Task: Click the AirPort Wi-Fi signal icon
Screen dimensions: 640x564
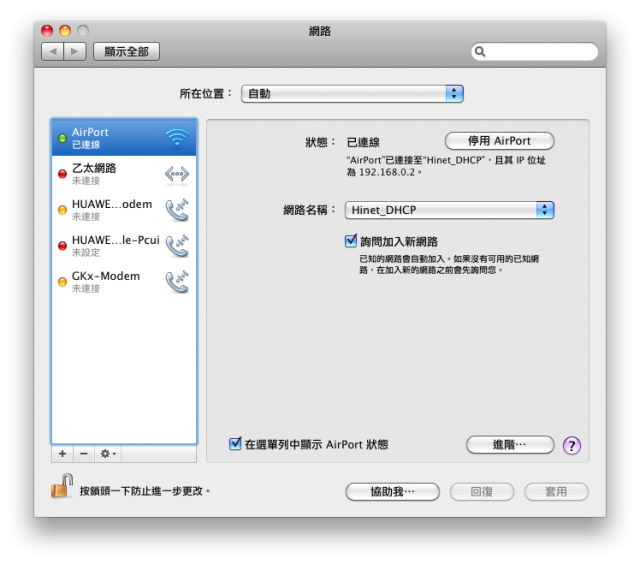Action: coord(177,138)
